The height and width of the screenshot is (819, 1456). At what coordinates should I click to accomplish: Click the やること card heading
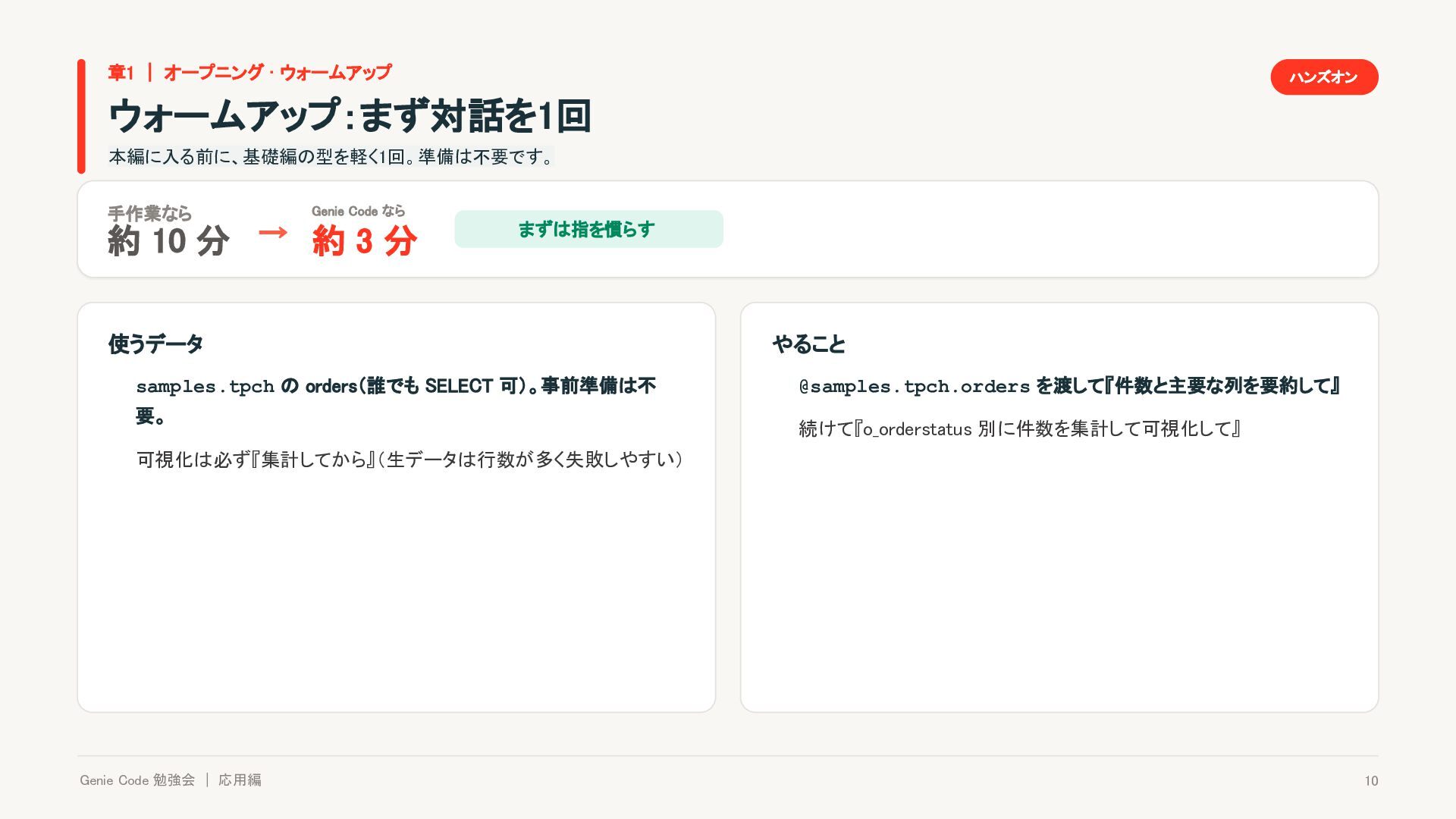[808, 344]
